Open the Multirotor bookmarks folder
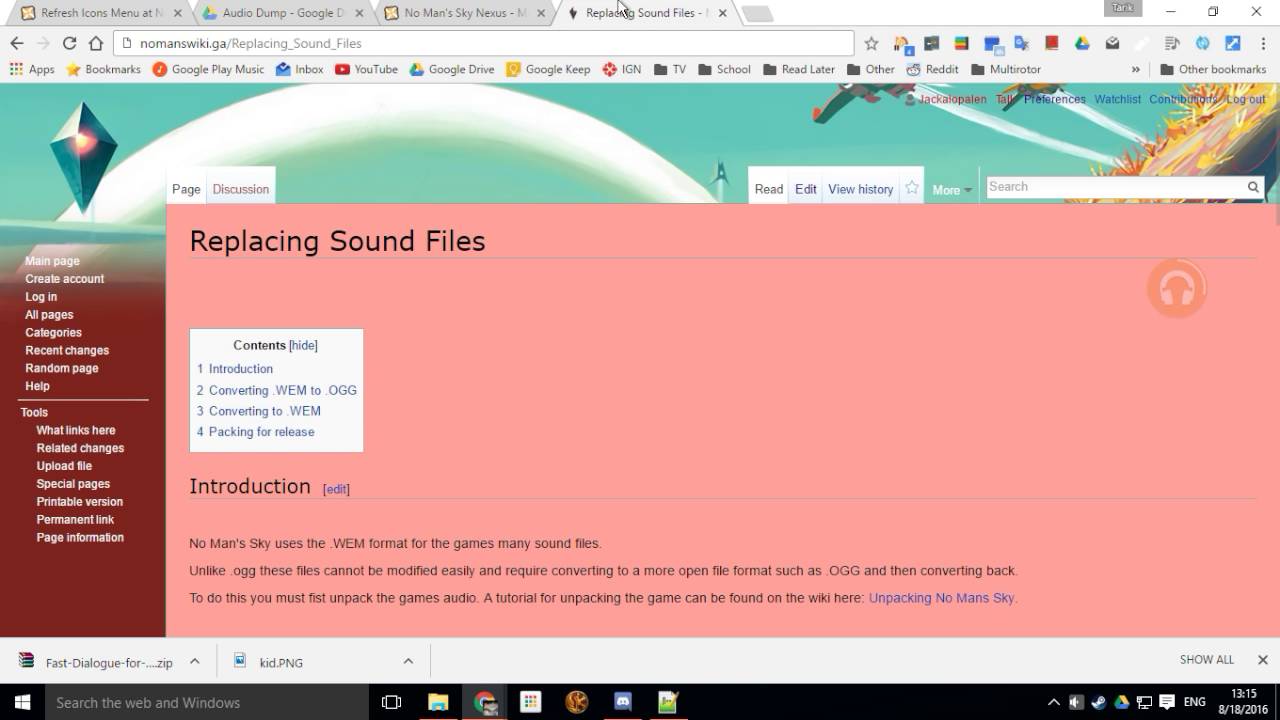The height and width of the screenshot is (720, 1280). pos(1006,69)
